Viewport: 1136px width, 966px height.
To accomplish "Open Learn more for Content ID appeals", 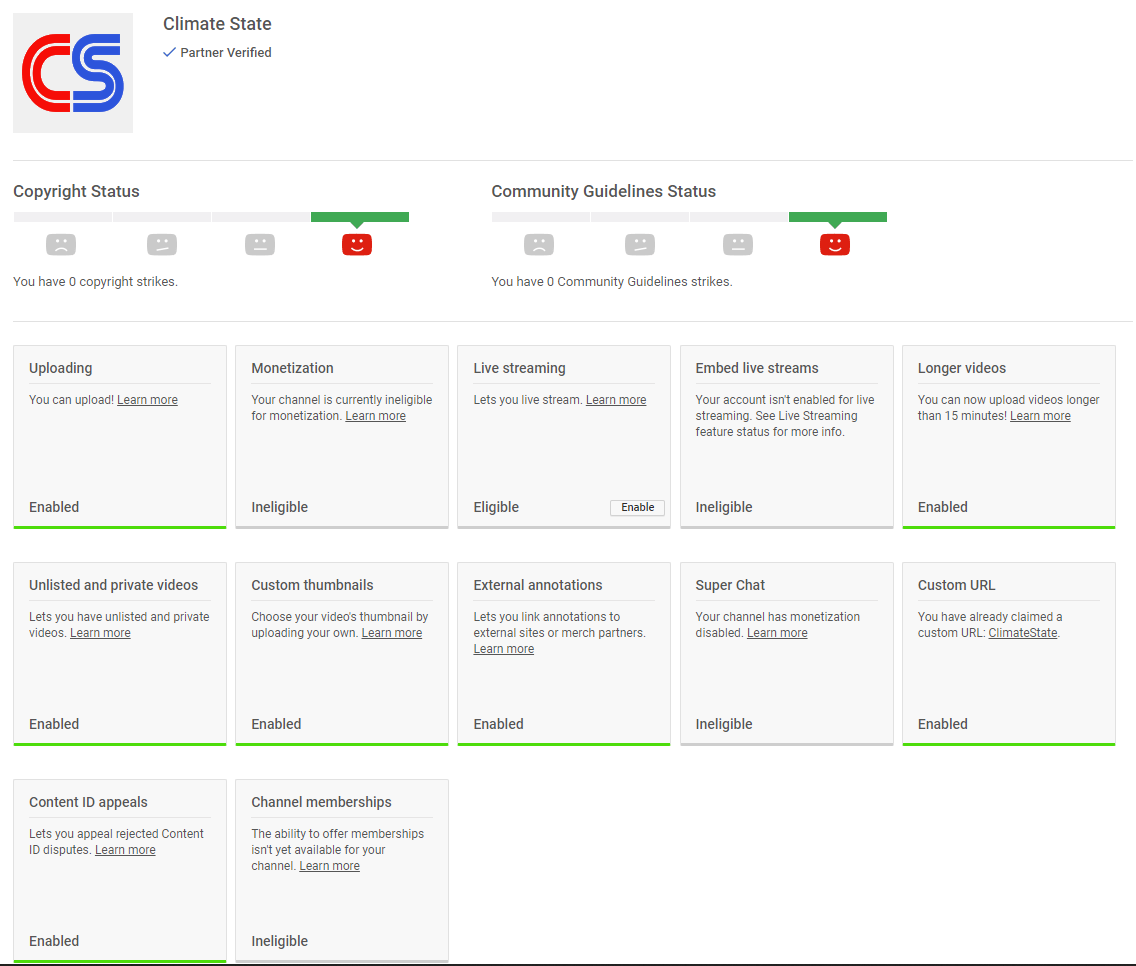I will click(x=125, y=850).
